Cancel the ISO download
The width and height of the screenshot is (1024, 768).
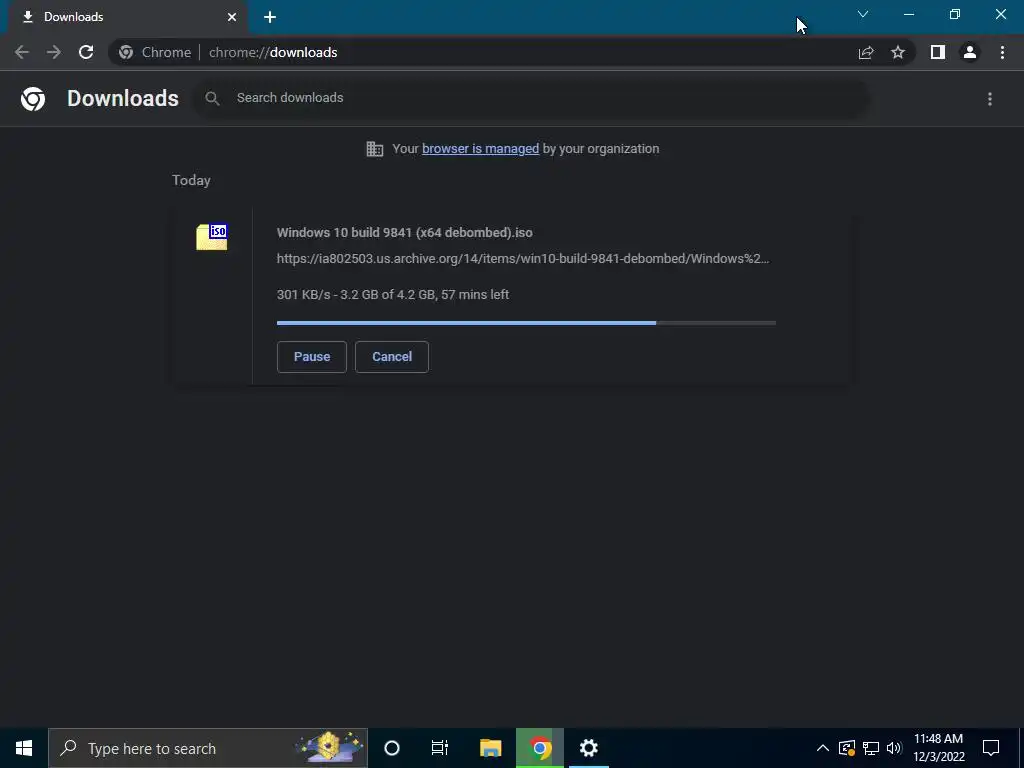[392, 357]
